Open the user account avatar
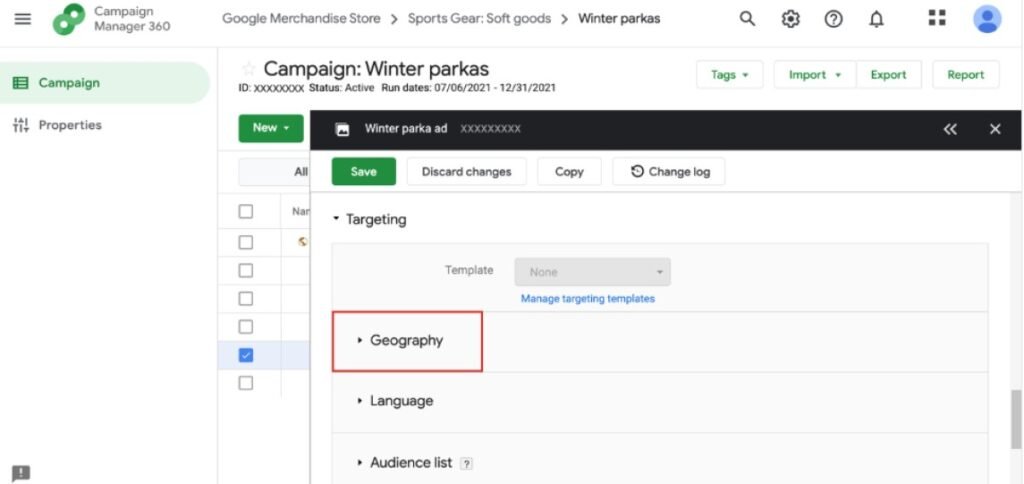This screenshot has width=1024, height=484. pyautogui.click(x=987, y=19)
